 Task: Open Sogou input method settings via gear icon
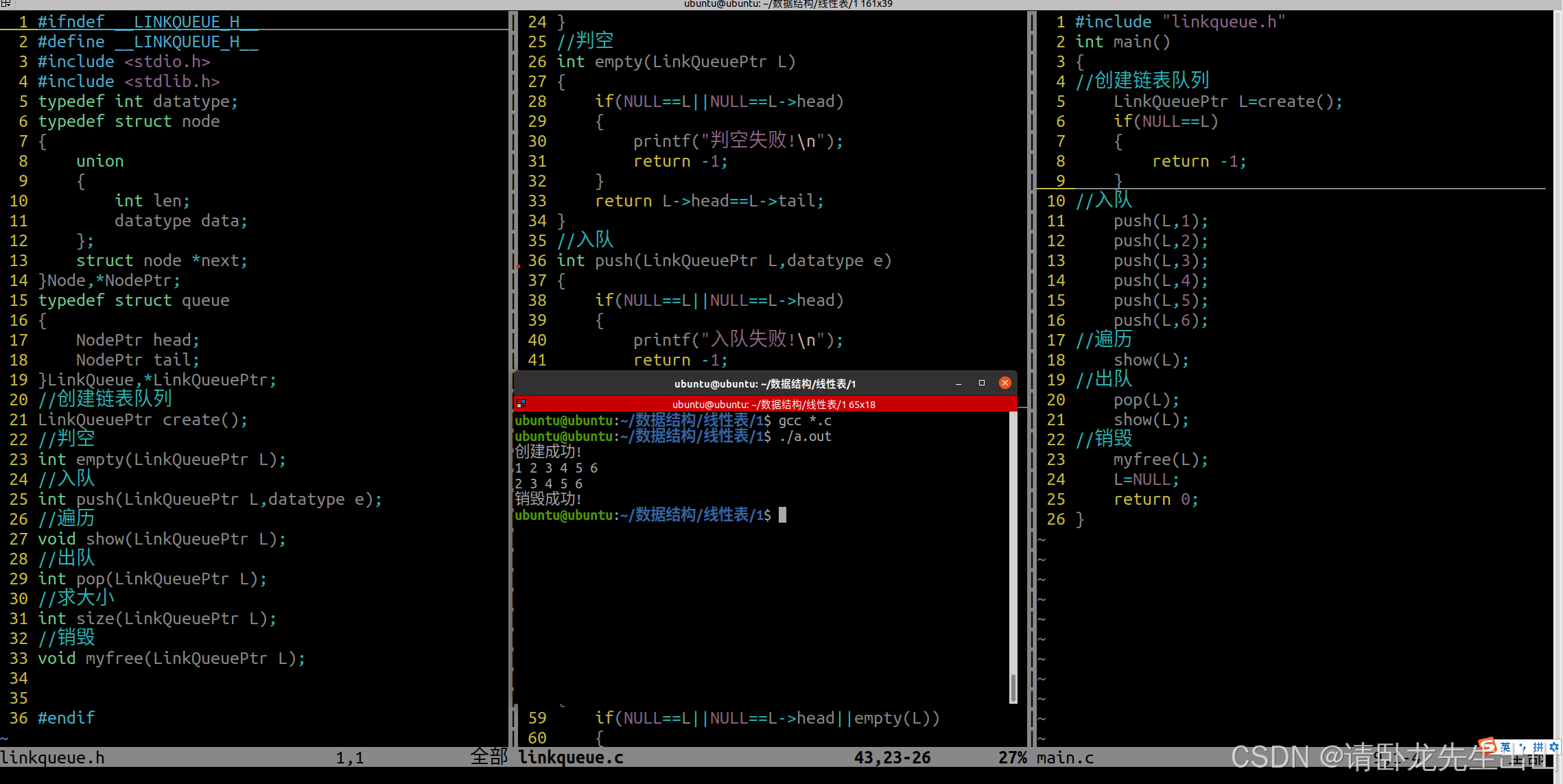(1554, 746)
